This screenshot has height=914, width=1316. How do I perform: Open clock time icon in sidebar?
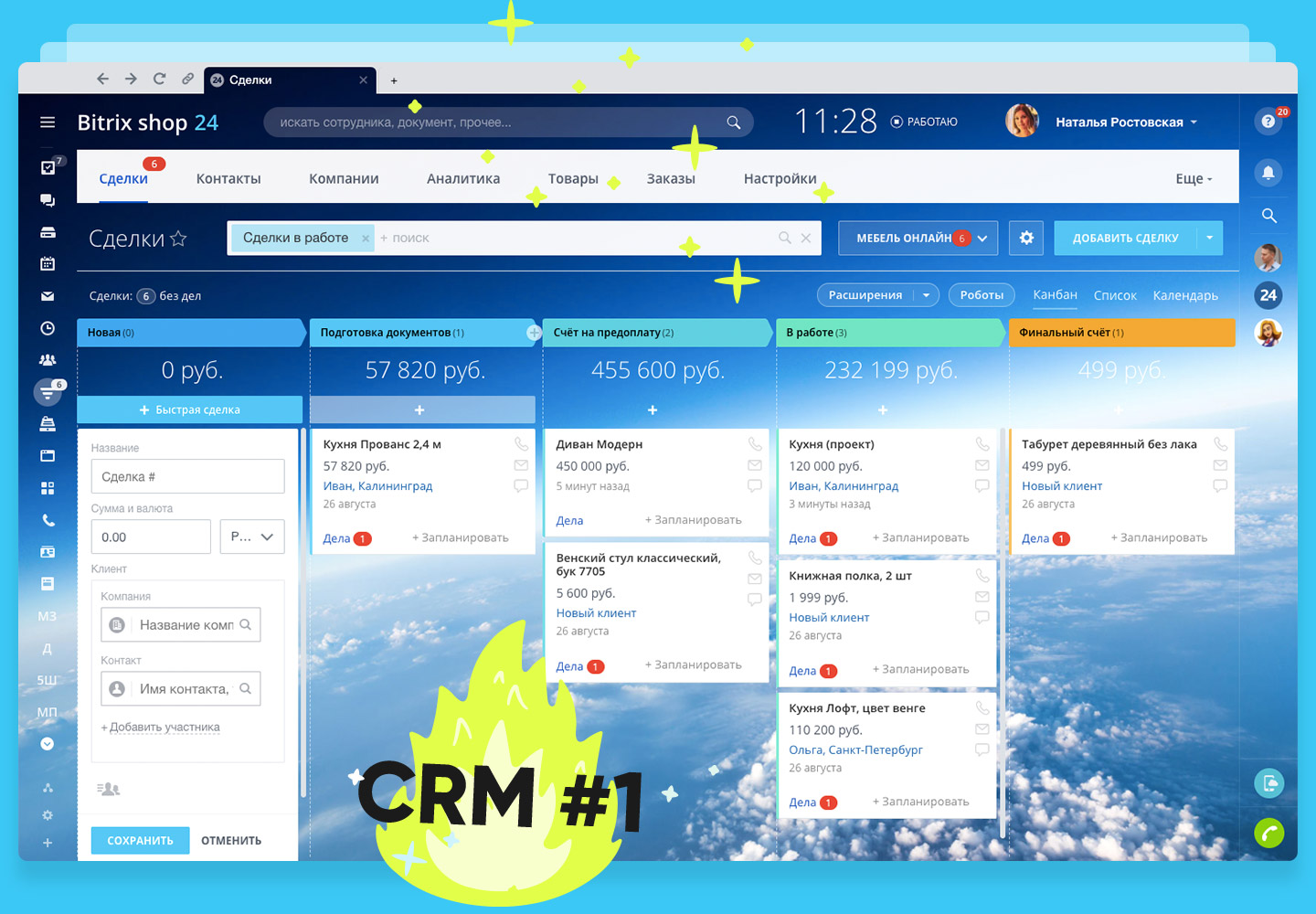click(x=48, y=328)
